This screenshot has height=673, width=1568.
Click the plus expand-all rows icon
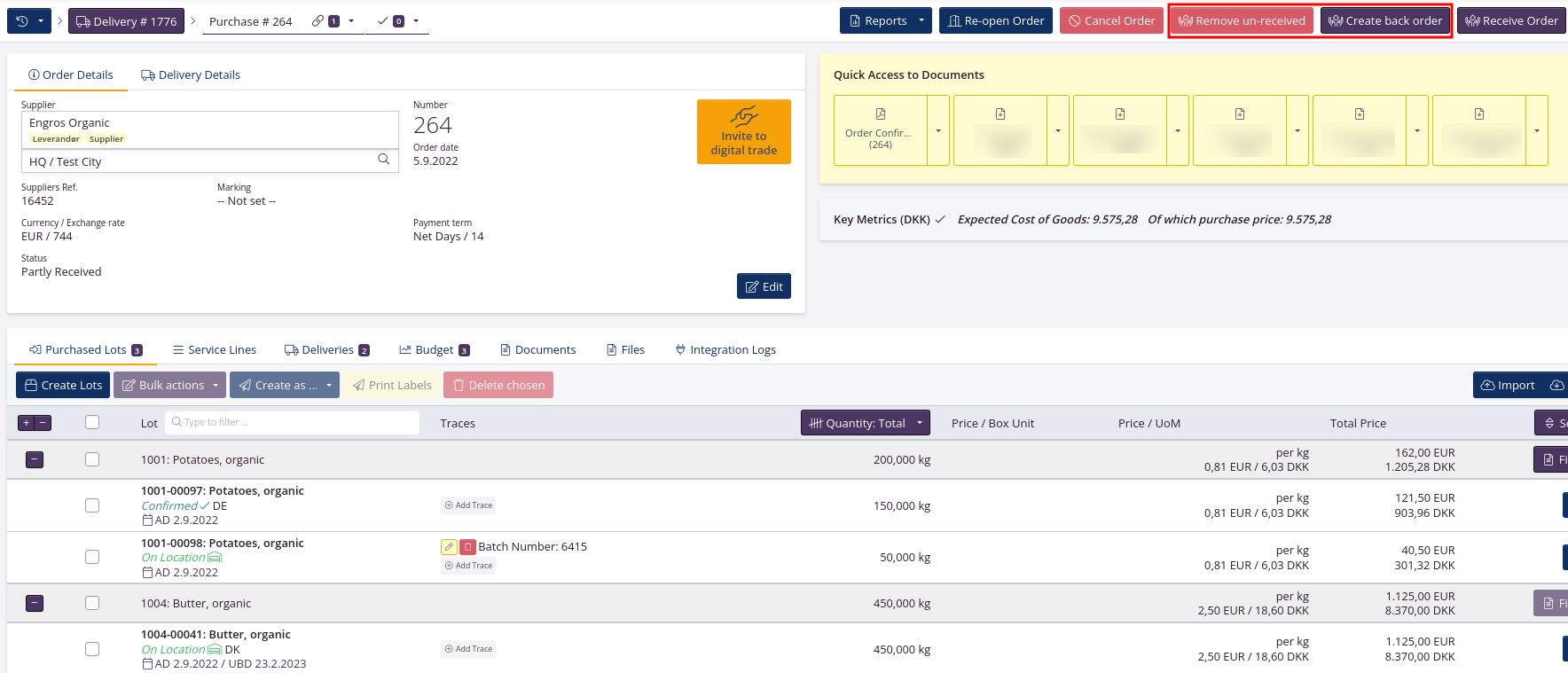[x=27, y=423]
